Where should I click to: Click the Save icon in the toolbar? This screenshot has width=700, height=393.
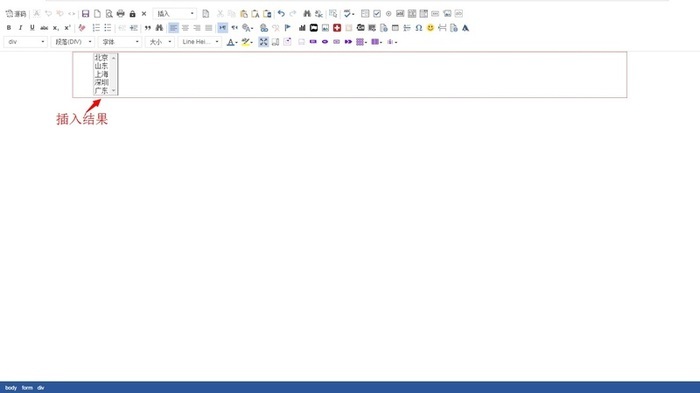click(x=85, y=14)
